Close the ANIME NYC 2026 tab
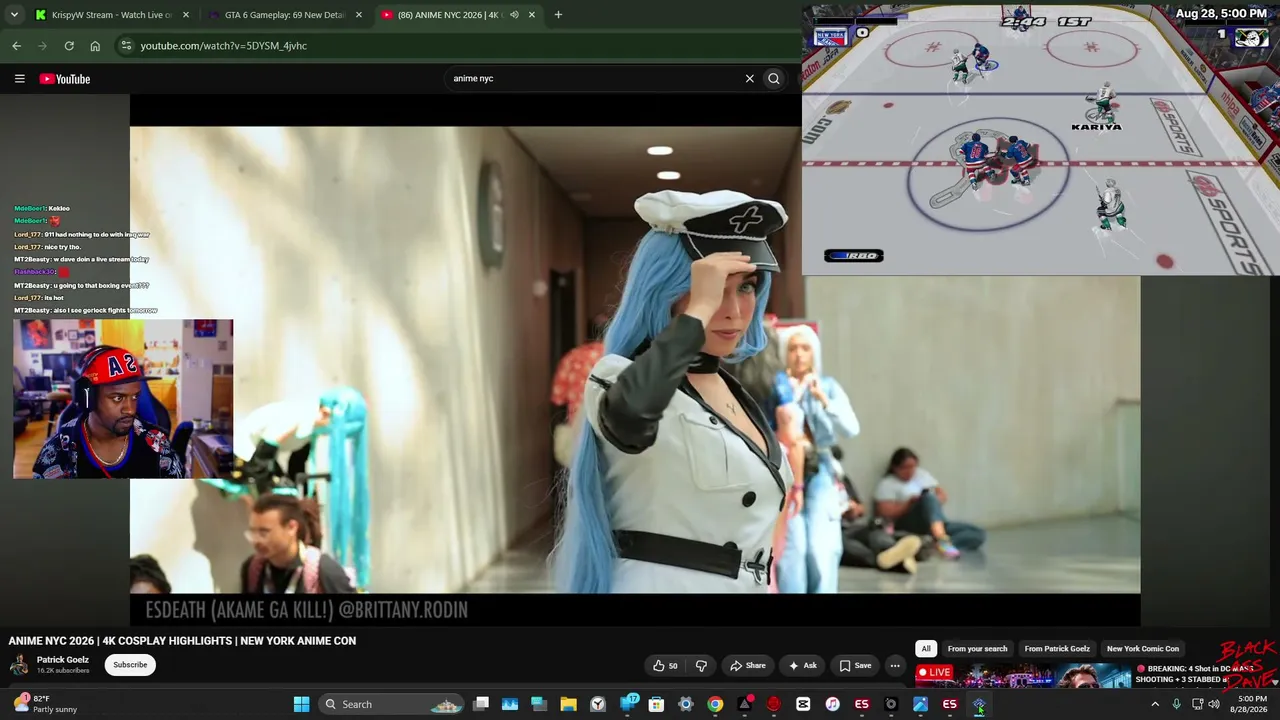 click(531, 15)
